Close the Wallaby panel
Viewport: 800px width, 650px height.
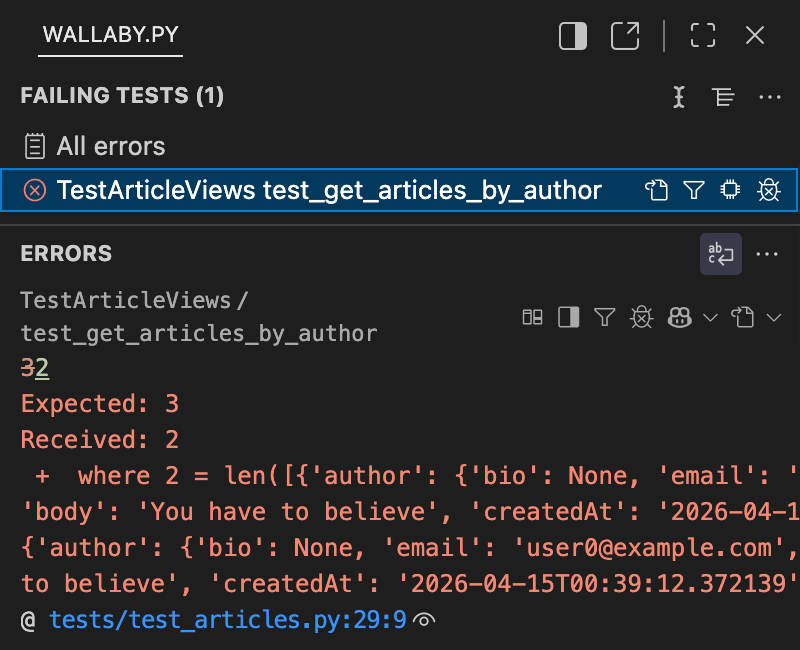click(x=755, y=36)
